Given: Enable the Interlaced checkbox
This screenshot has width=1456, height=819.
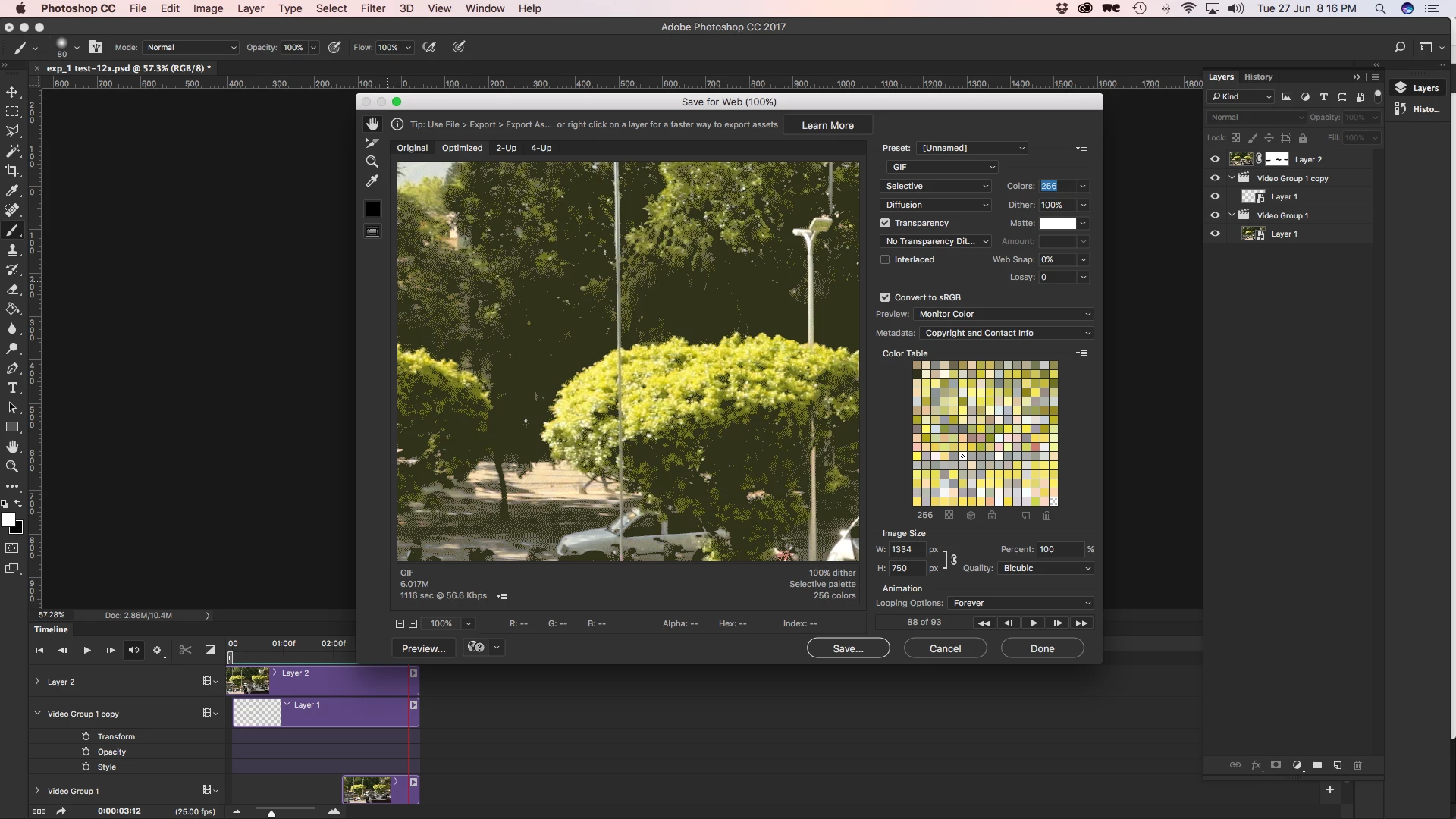Looking at the screenshot, I should [885, 259].
